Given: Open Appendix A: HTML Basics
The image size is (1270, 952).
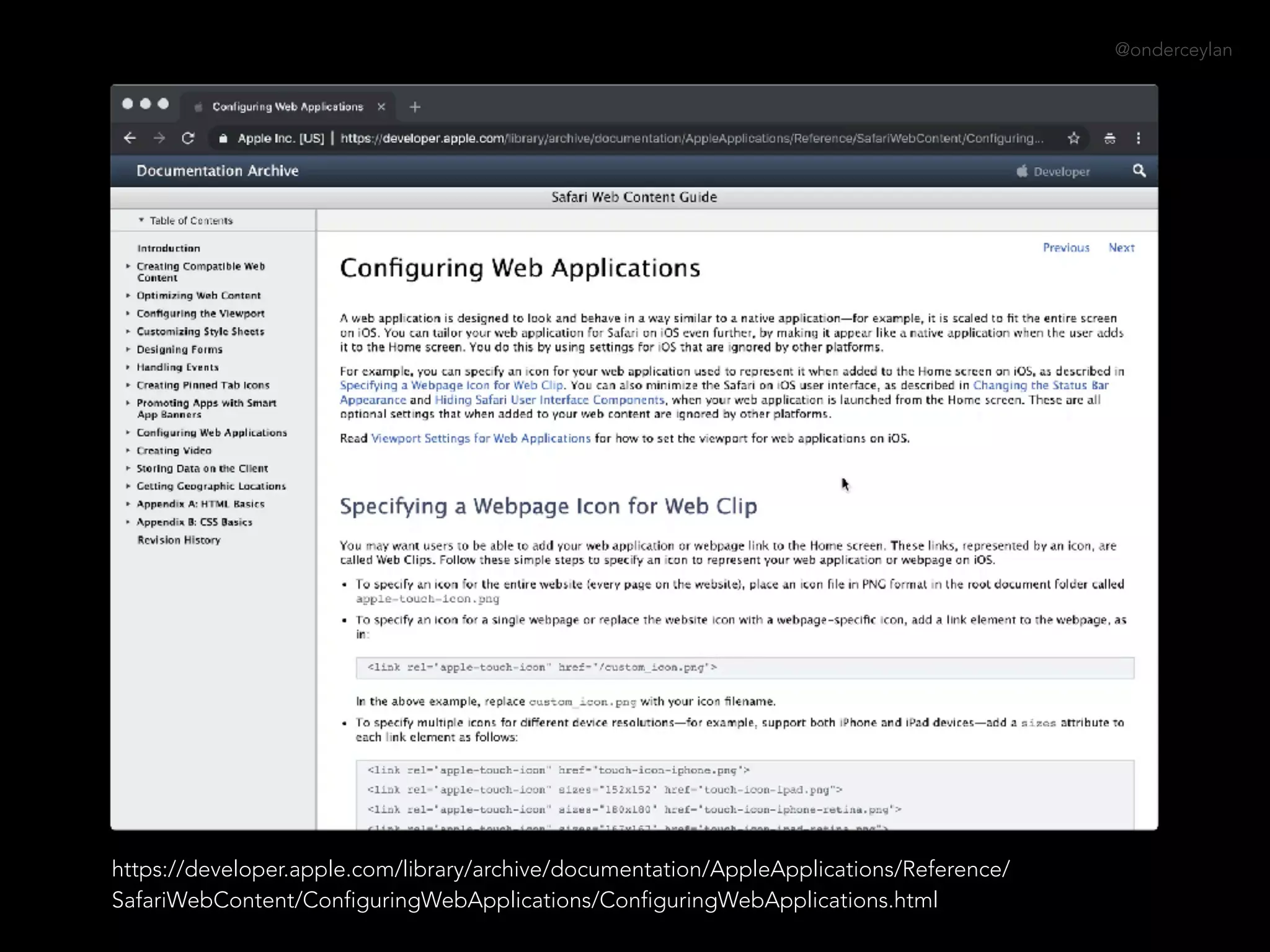Looking at the screenshot, I should (x=201, y=504).
